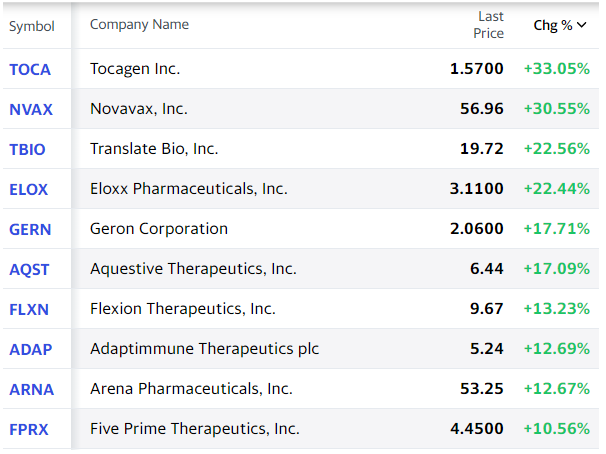The width and height of the screenshot is (606, 454).
Task: Sort by the Symbol column header
Action: [x=32, y=26]
